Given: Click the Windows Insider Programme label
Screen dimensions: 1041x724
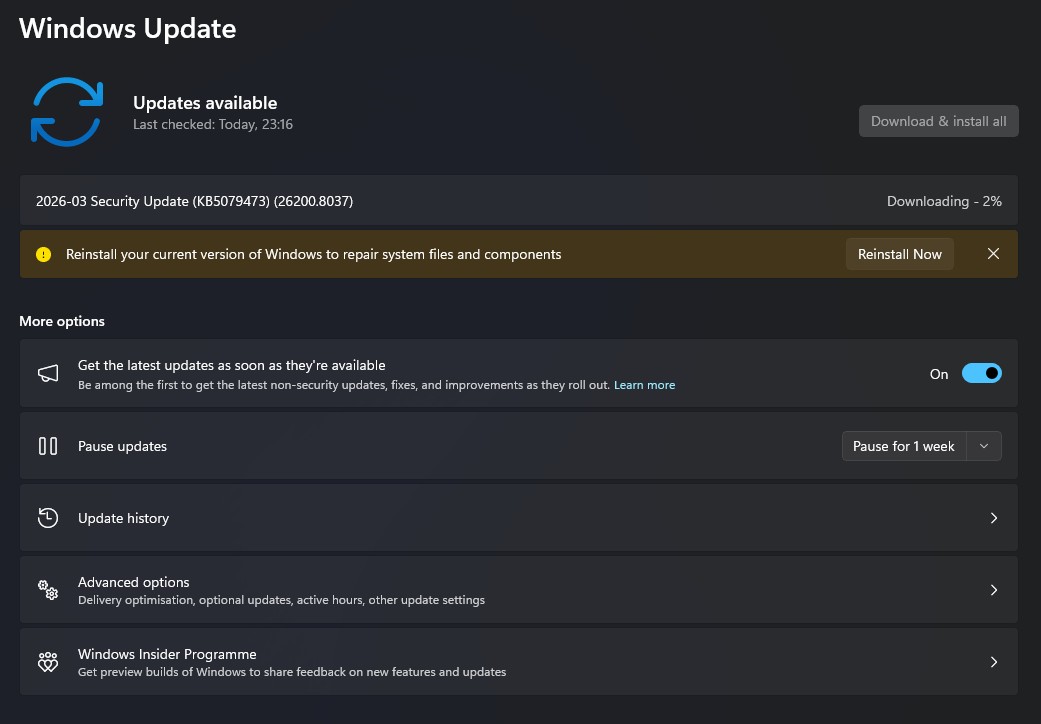Looking at the screenshot, I should [167, 654].
